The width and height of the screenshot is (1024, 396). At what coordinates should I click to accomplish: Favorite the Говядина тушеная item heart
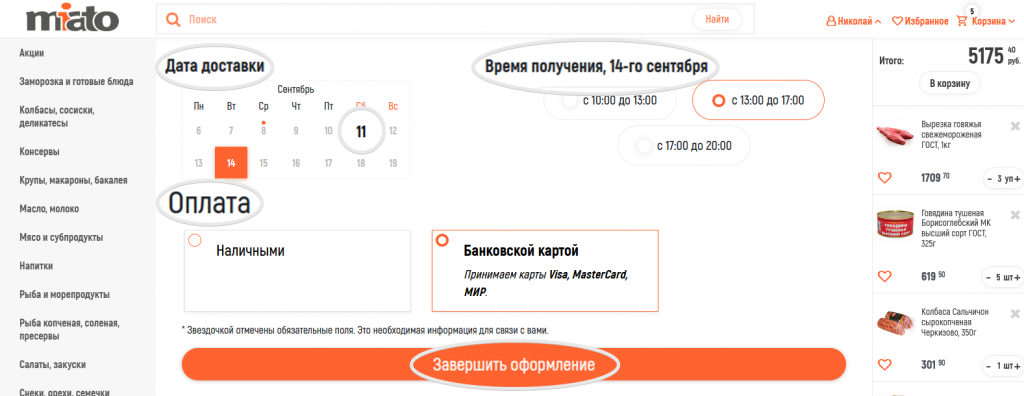[884, 276]
